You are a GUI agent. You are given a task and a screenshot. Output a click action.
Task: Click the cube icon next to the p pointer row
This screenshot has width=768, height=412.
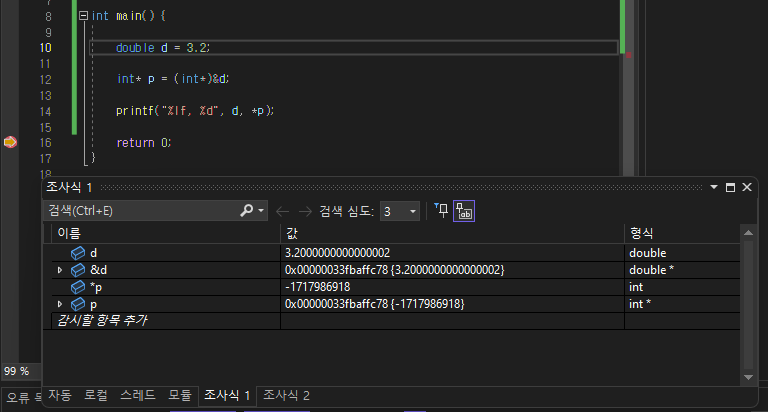point(78,304)
